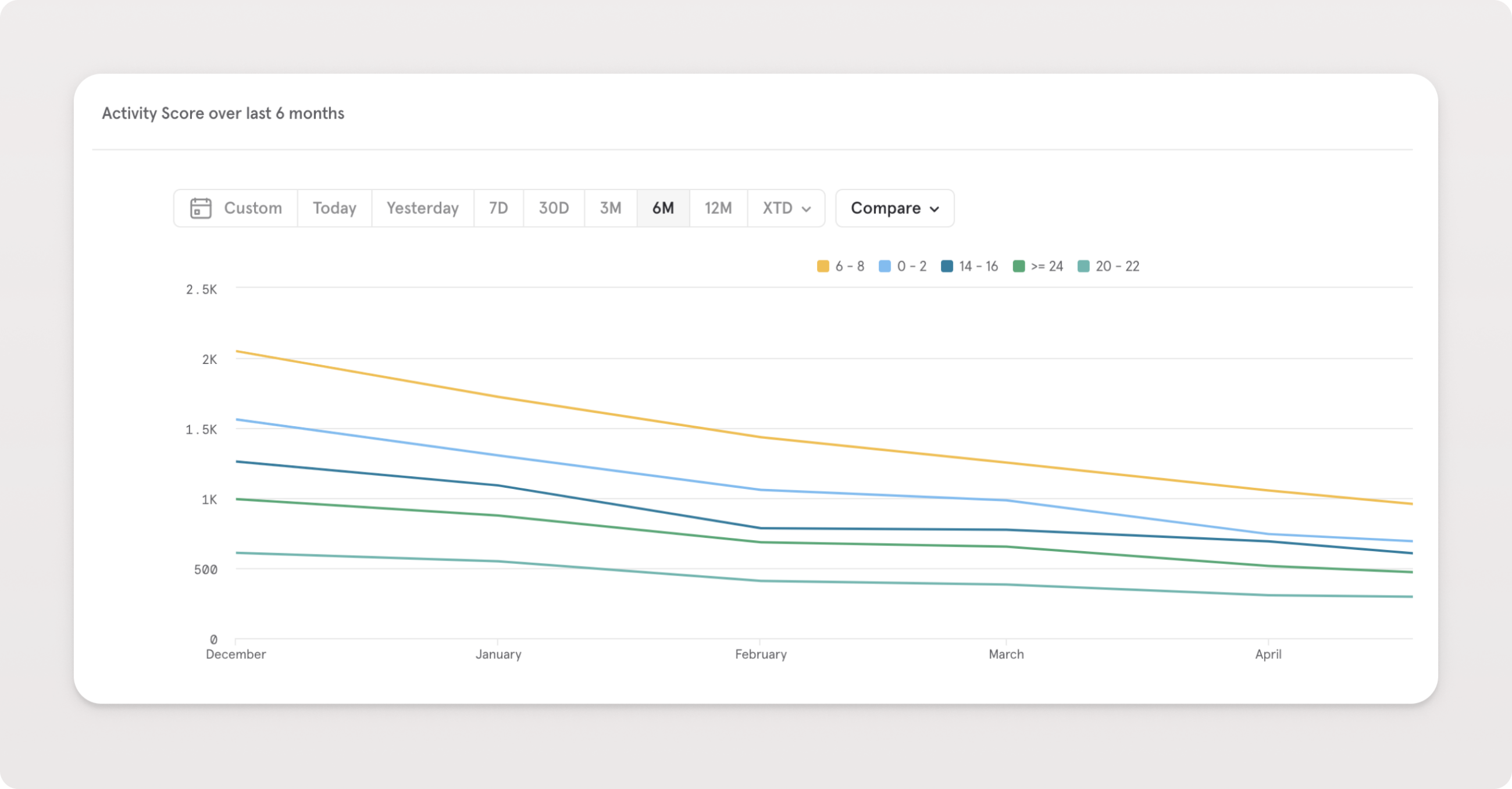
Task: Expand the Compare dropdown
Action: click(x=894, y=208)
